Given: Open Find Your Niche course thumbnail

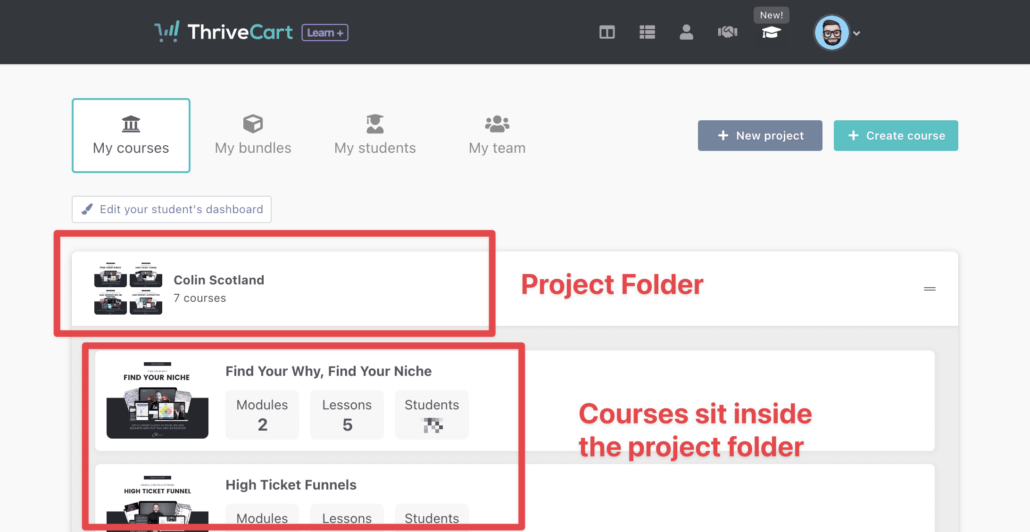Looking at the screenshot, I should 157,400.
